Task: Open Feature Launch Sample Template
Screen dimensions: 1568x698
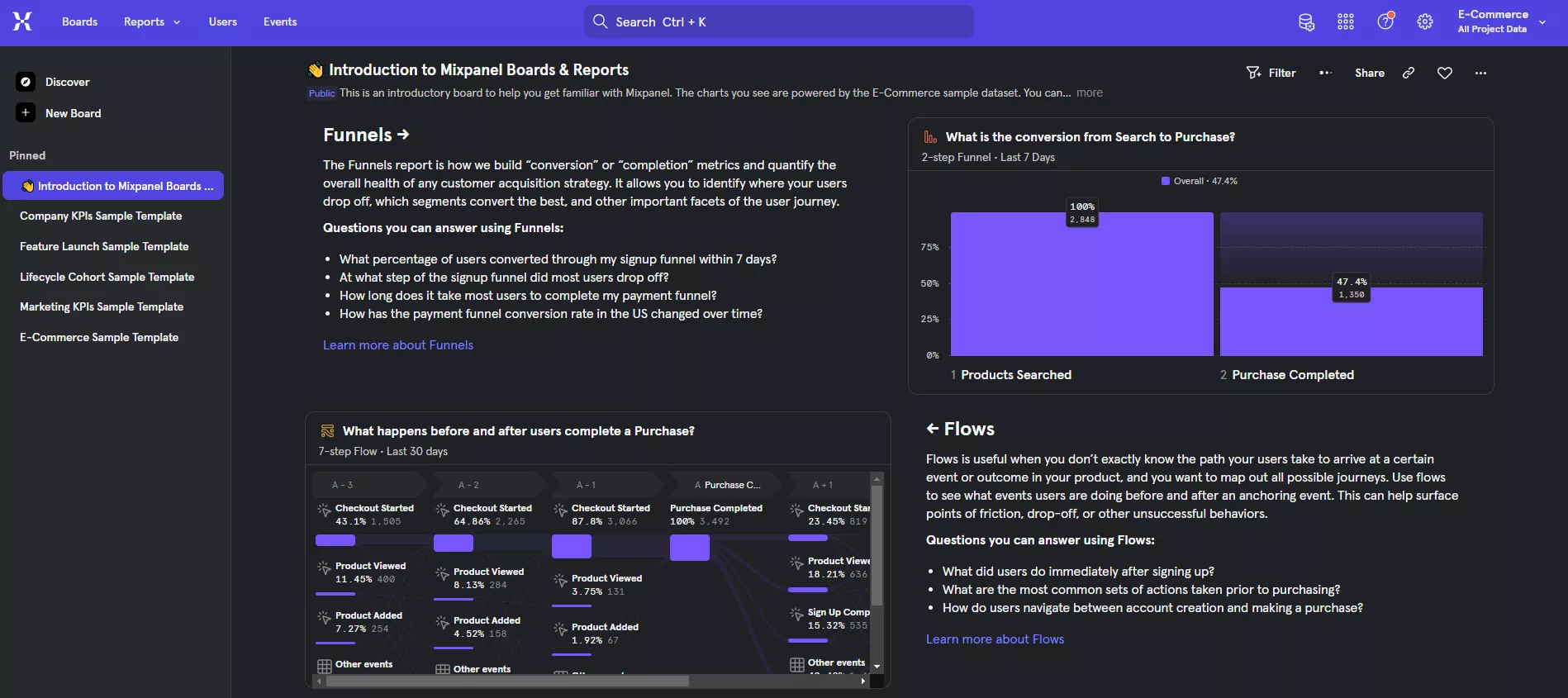Action: tap(104, 246)
